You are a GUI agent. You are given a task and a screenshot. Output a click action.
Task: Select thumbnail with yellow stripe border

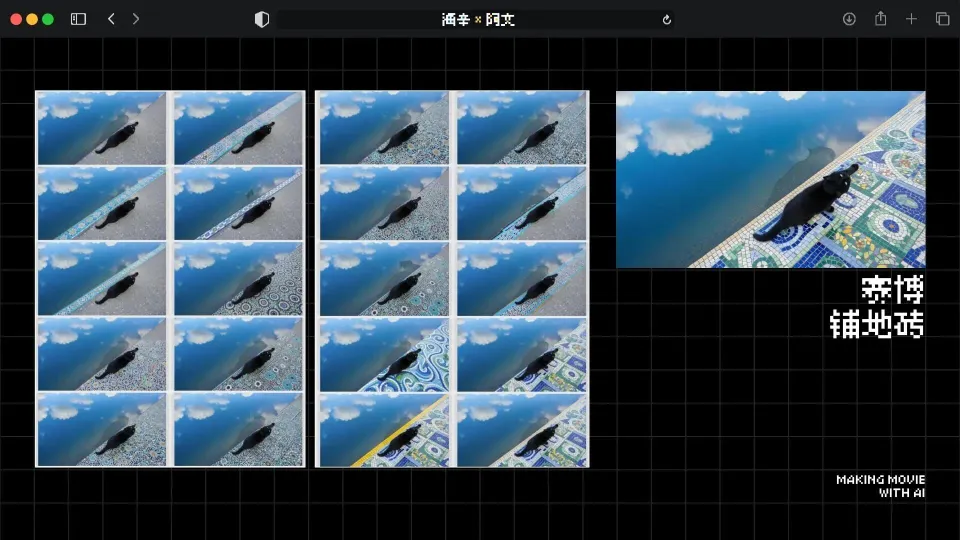[x=384, y=430]
